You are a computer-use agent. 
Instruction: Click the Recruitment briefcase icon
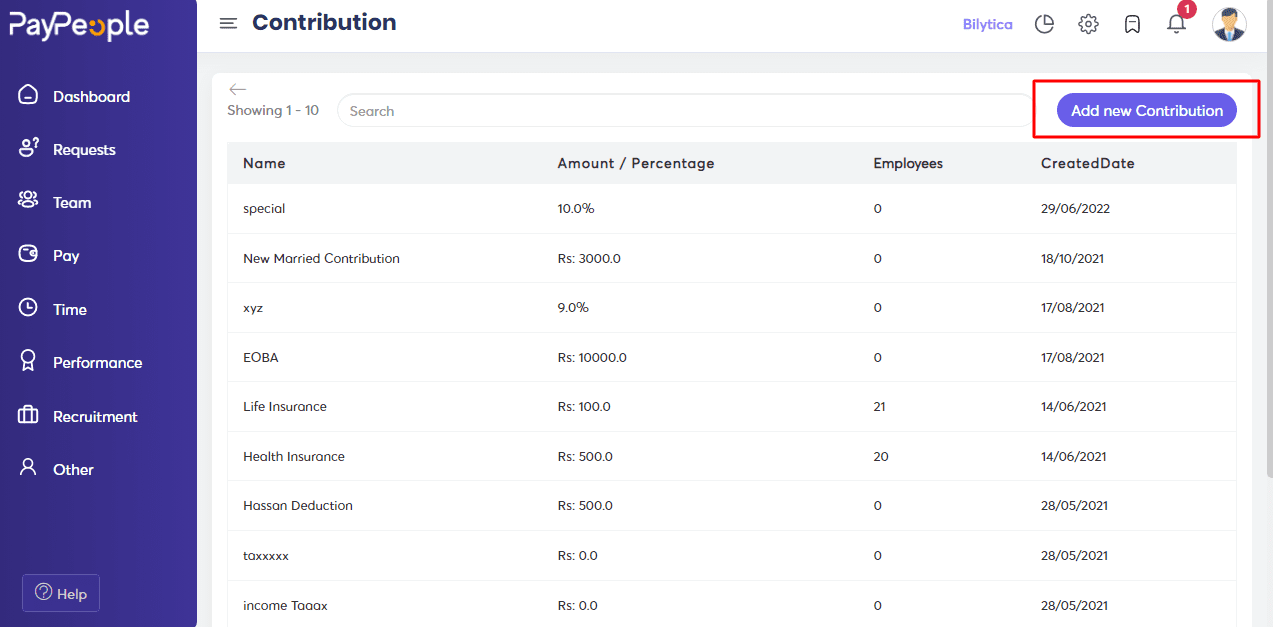(28, 415)
